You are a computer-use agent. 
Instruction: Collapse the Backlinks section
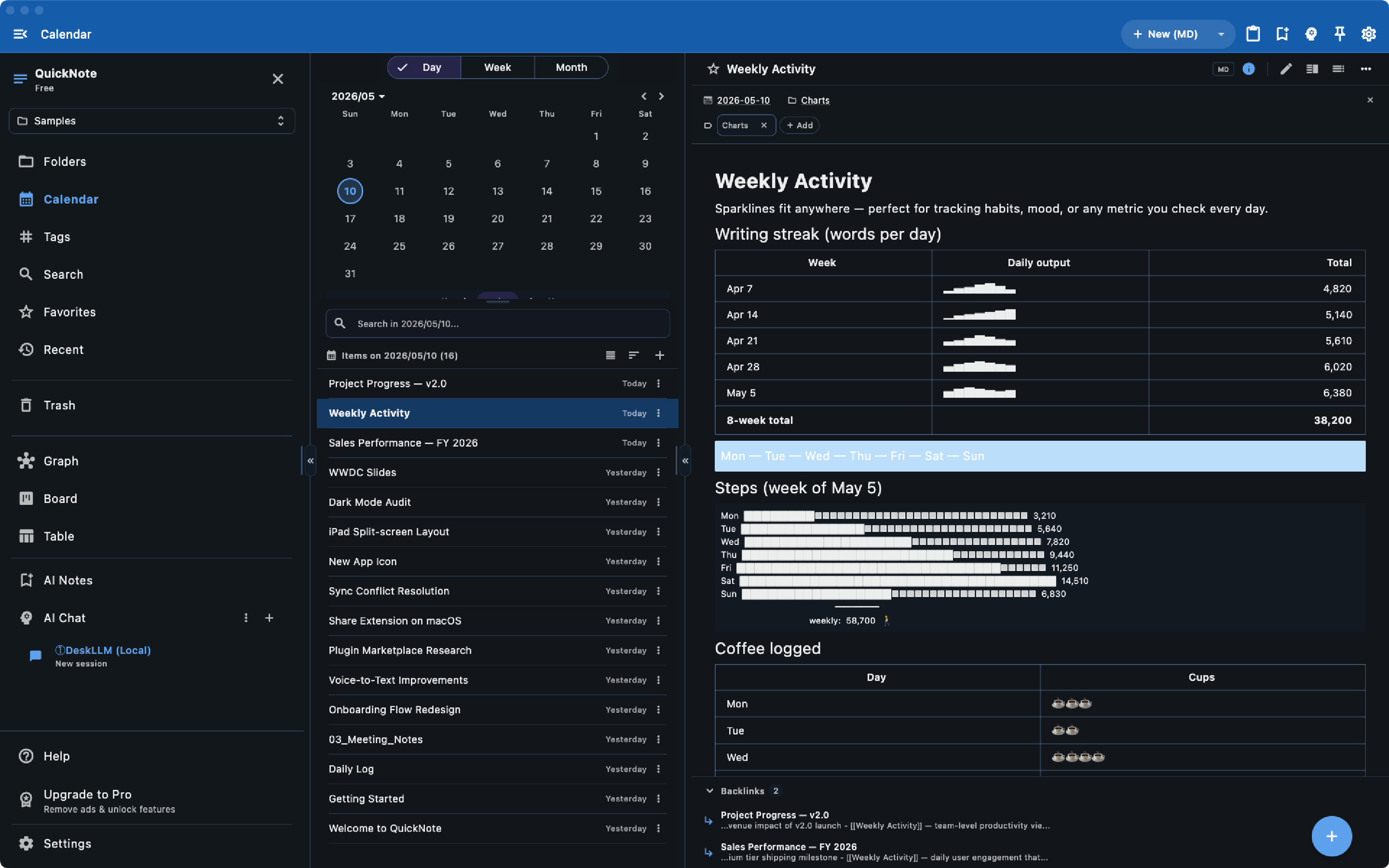pos(709,790)
